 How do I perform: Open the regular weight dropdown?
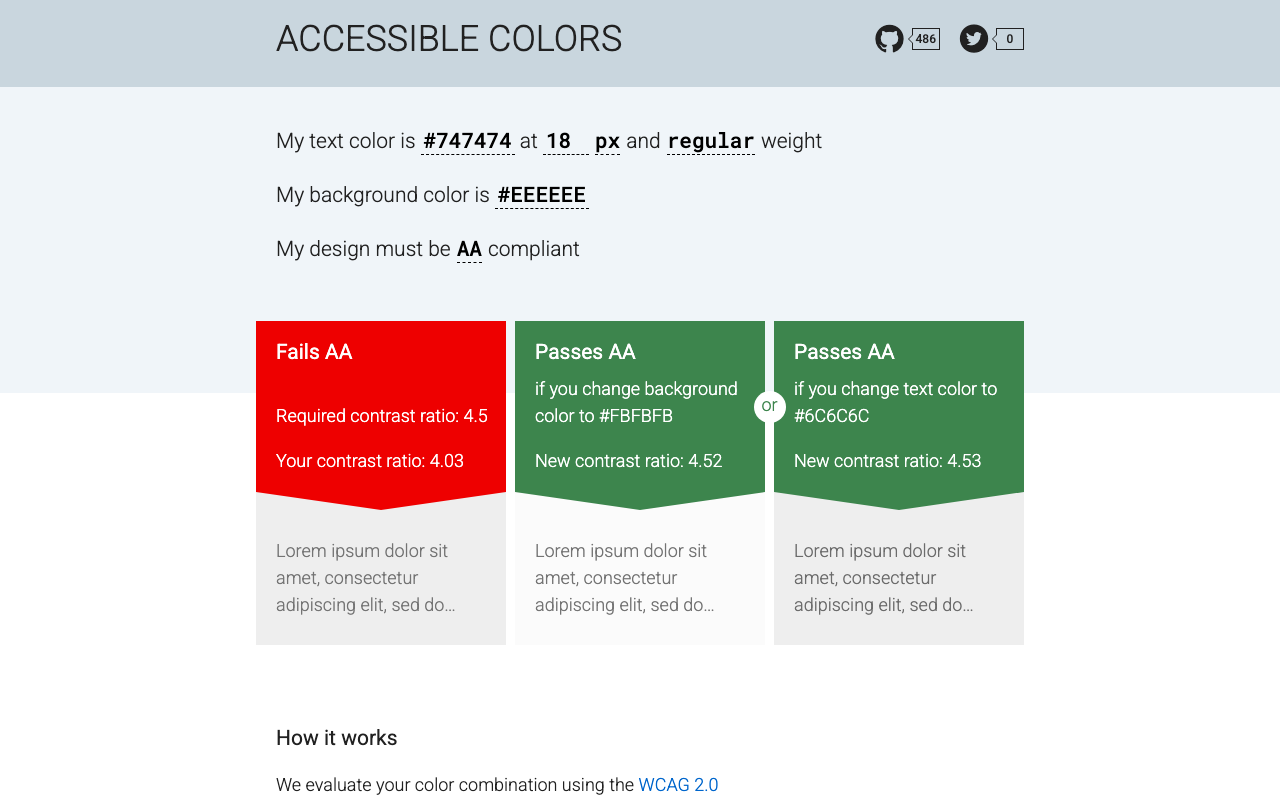click(x=711, y=141)
